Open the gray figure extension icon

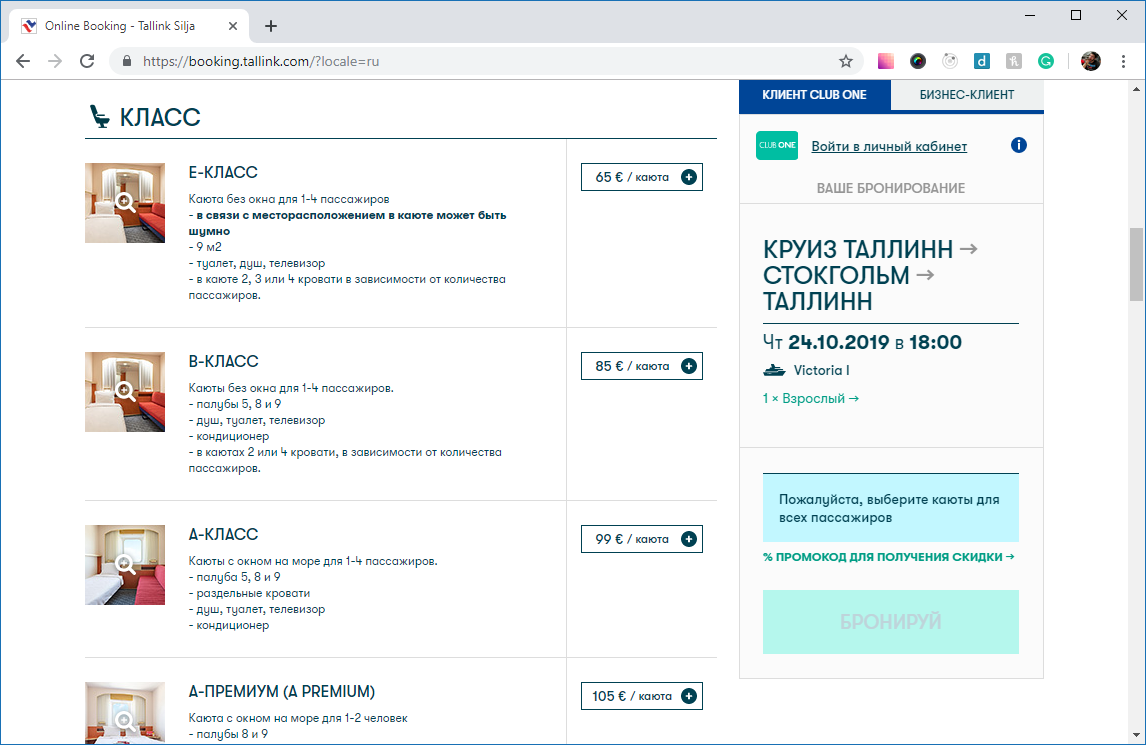(x=1014, y=61)
